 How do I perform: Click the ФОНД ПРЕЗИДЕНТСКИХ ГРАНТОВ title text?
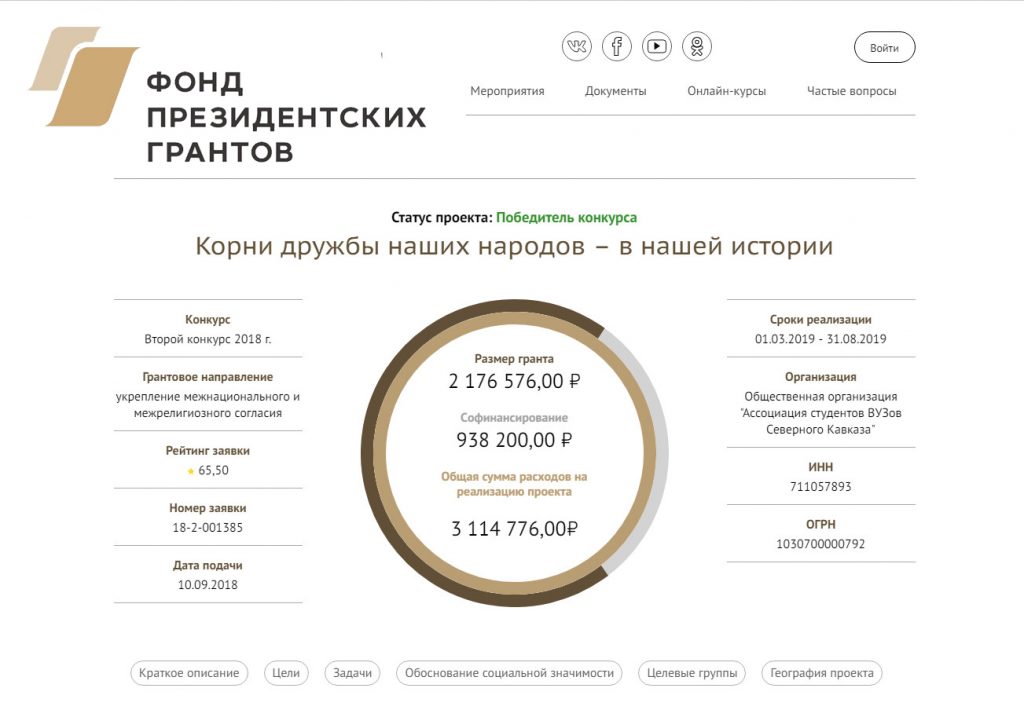pyautogui.click(x=286, y=117)
